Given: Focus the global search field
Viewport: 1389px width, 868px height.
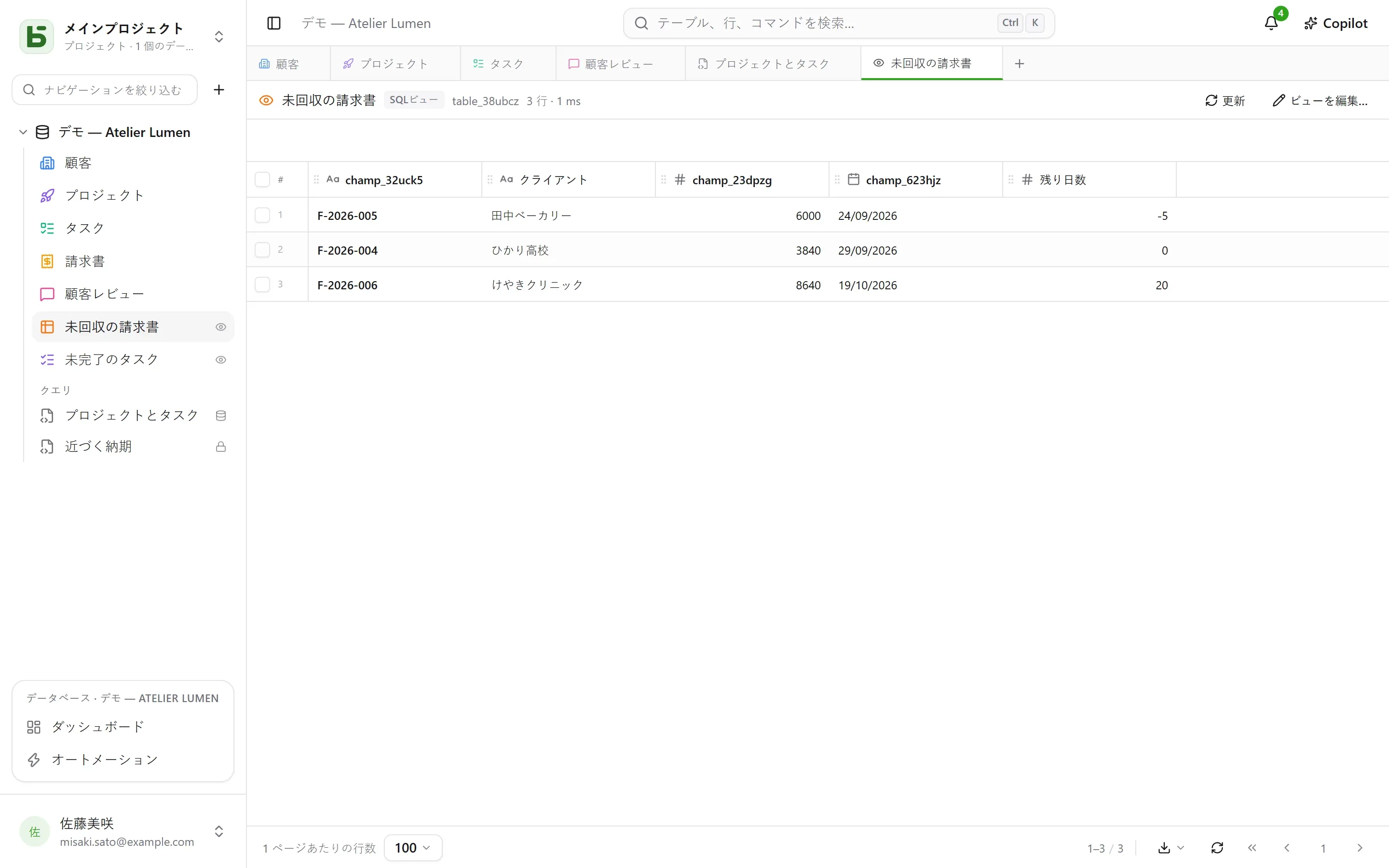Looking at the screenshot, I should [x=839, y=23].
